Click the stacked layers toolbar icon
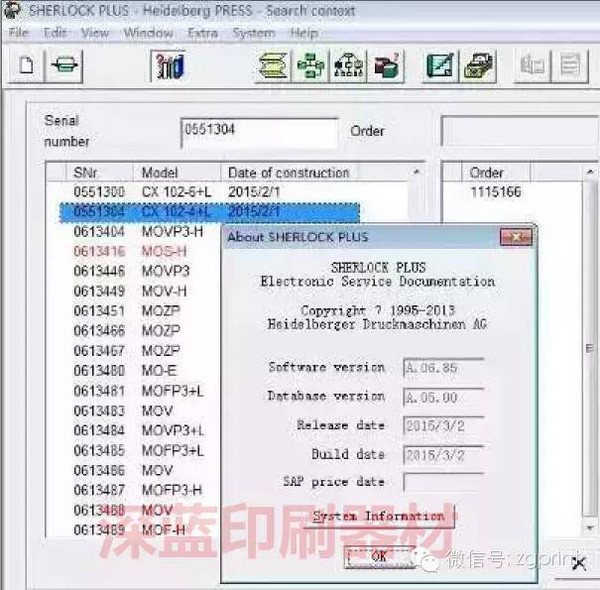 click(x=272, y=66)
